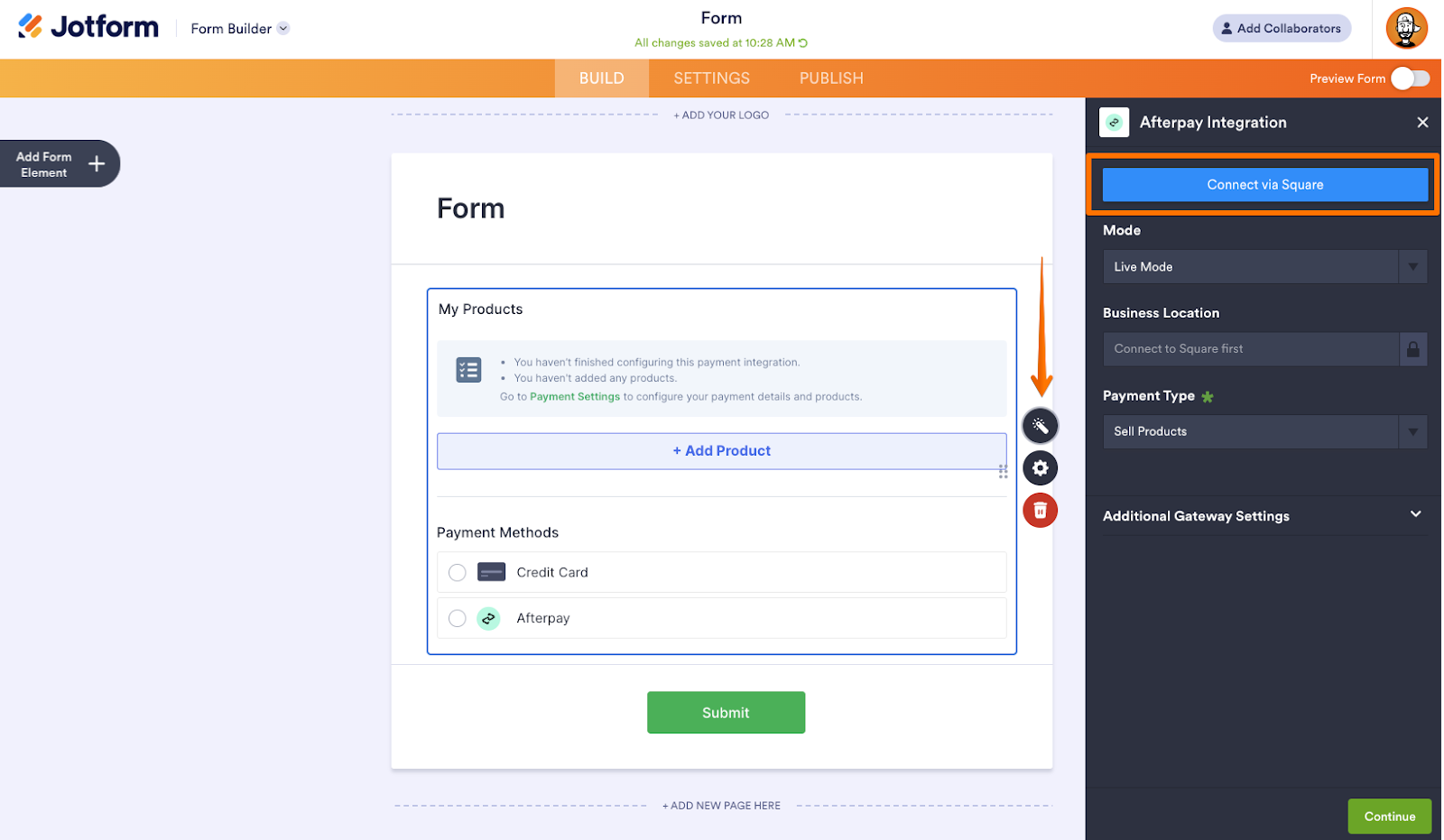
Task: Switch to the PUBLISH tab
Action: coord(833,78)
